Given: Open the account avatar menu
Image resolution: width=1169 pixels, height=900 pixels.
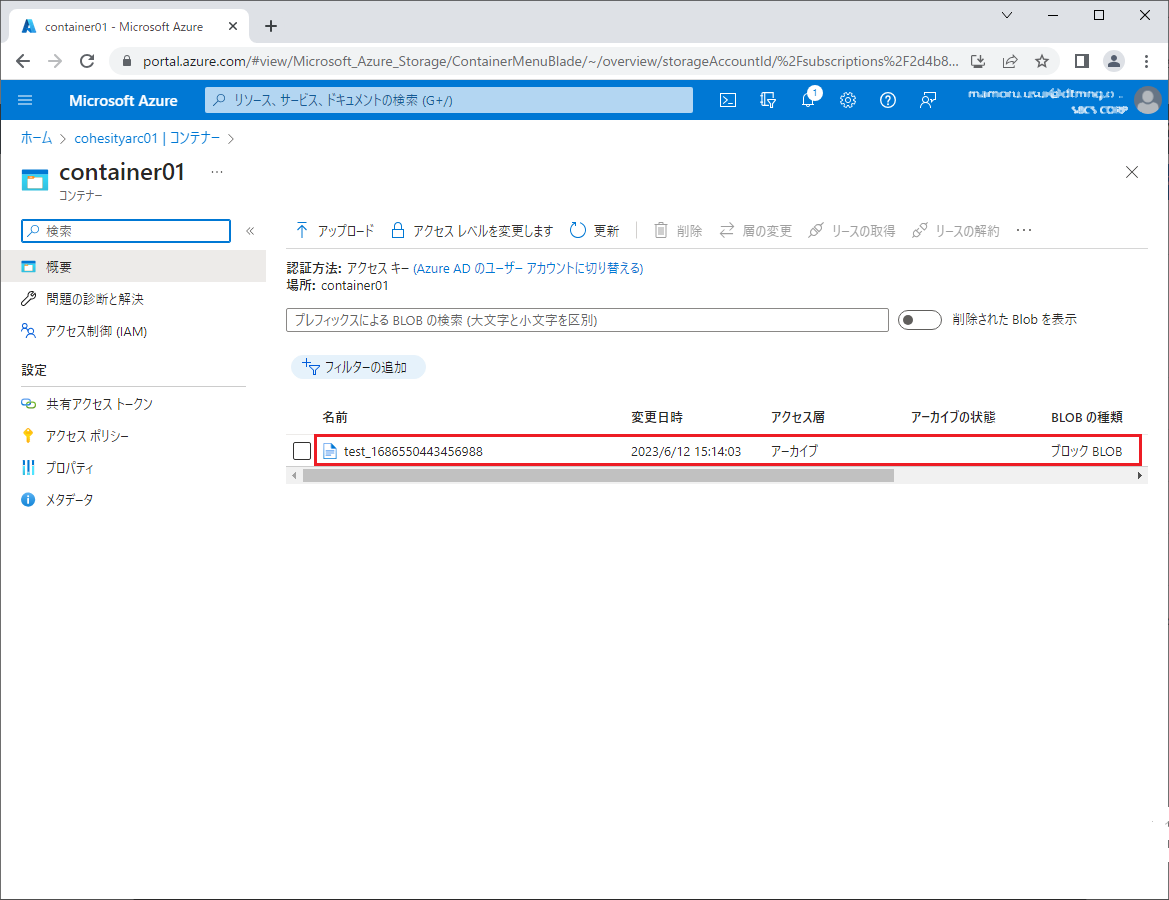Looking at the screenshot, I should point(1147,100).
